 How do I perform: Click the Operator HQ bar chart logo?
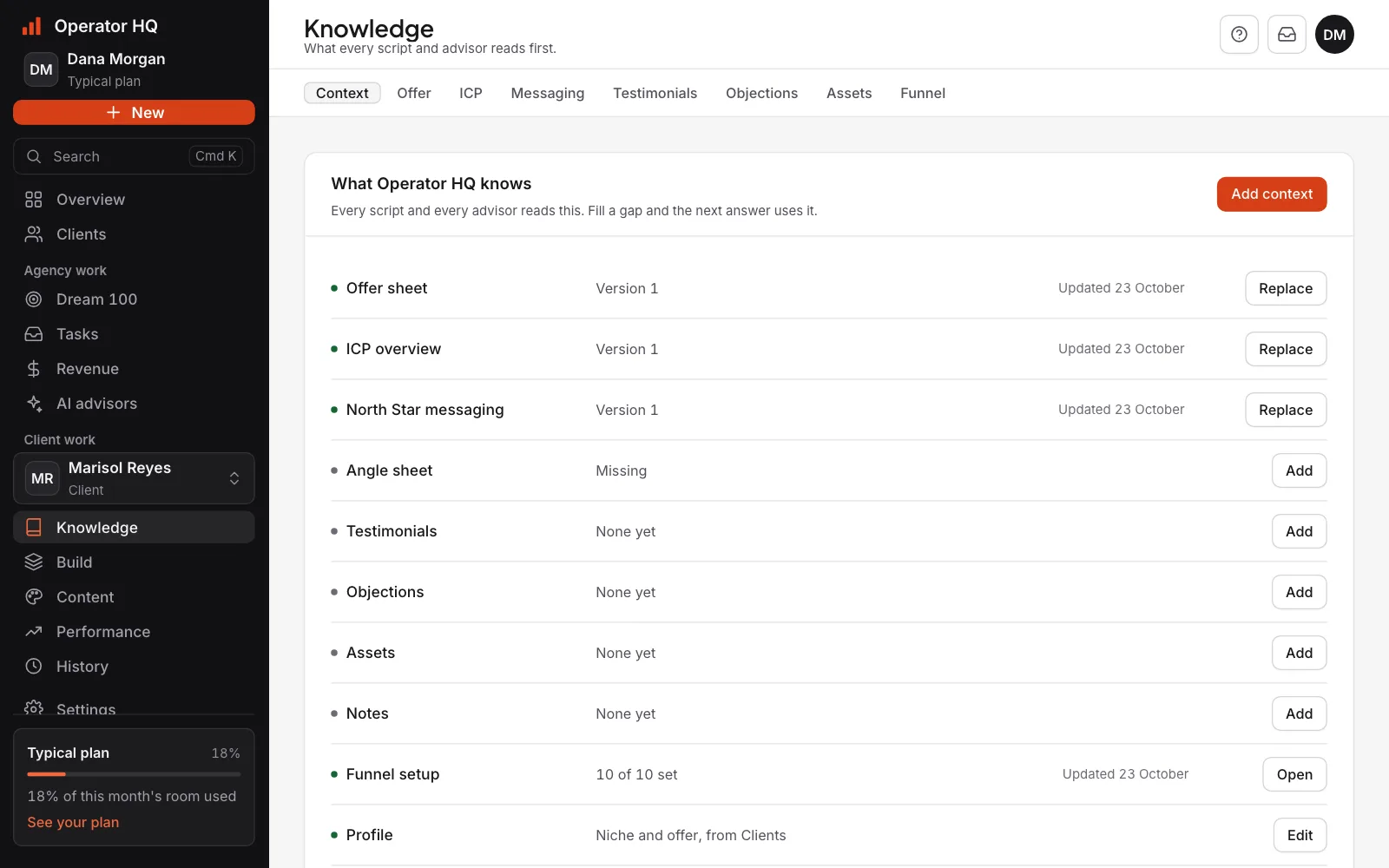[32, 26]
